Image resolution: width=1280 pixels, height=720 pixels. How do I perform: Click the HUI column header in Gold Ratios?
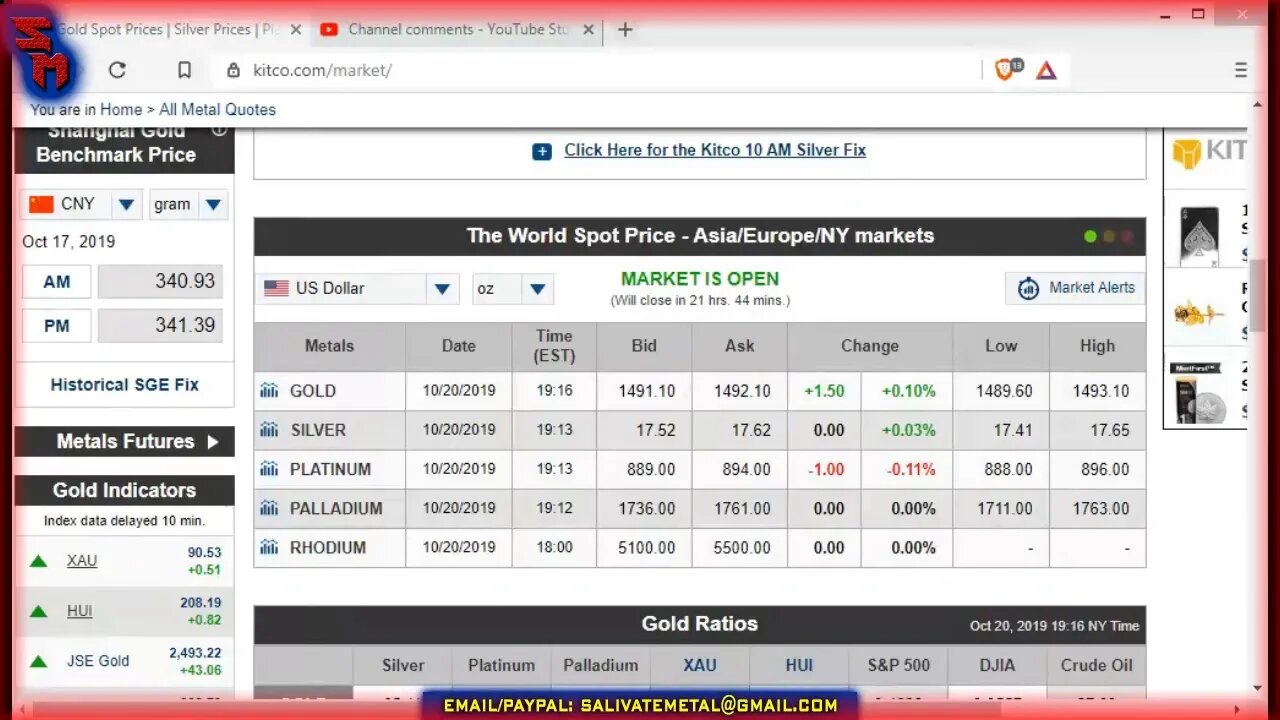click(799, 665)
